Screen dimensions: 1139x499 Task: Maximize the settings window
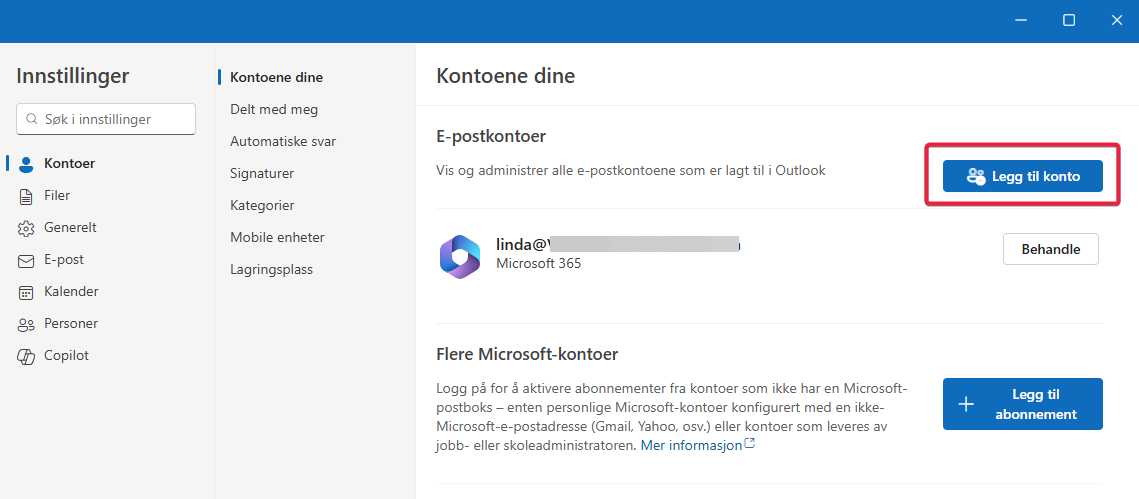[x=1069, y=20]
